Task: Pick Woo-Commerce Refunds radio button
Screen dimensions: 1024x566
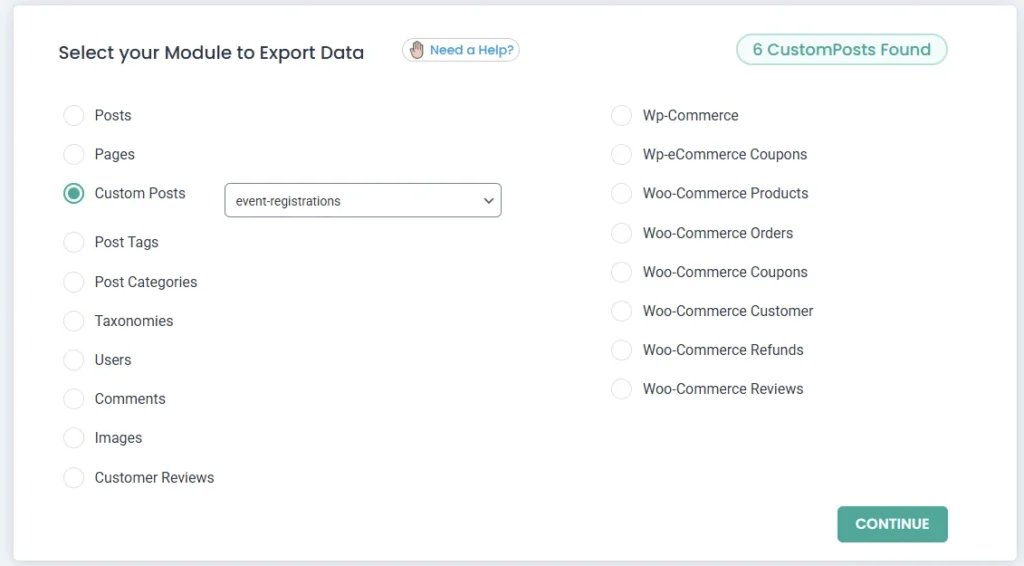Action: click(x=622, y=351)
